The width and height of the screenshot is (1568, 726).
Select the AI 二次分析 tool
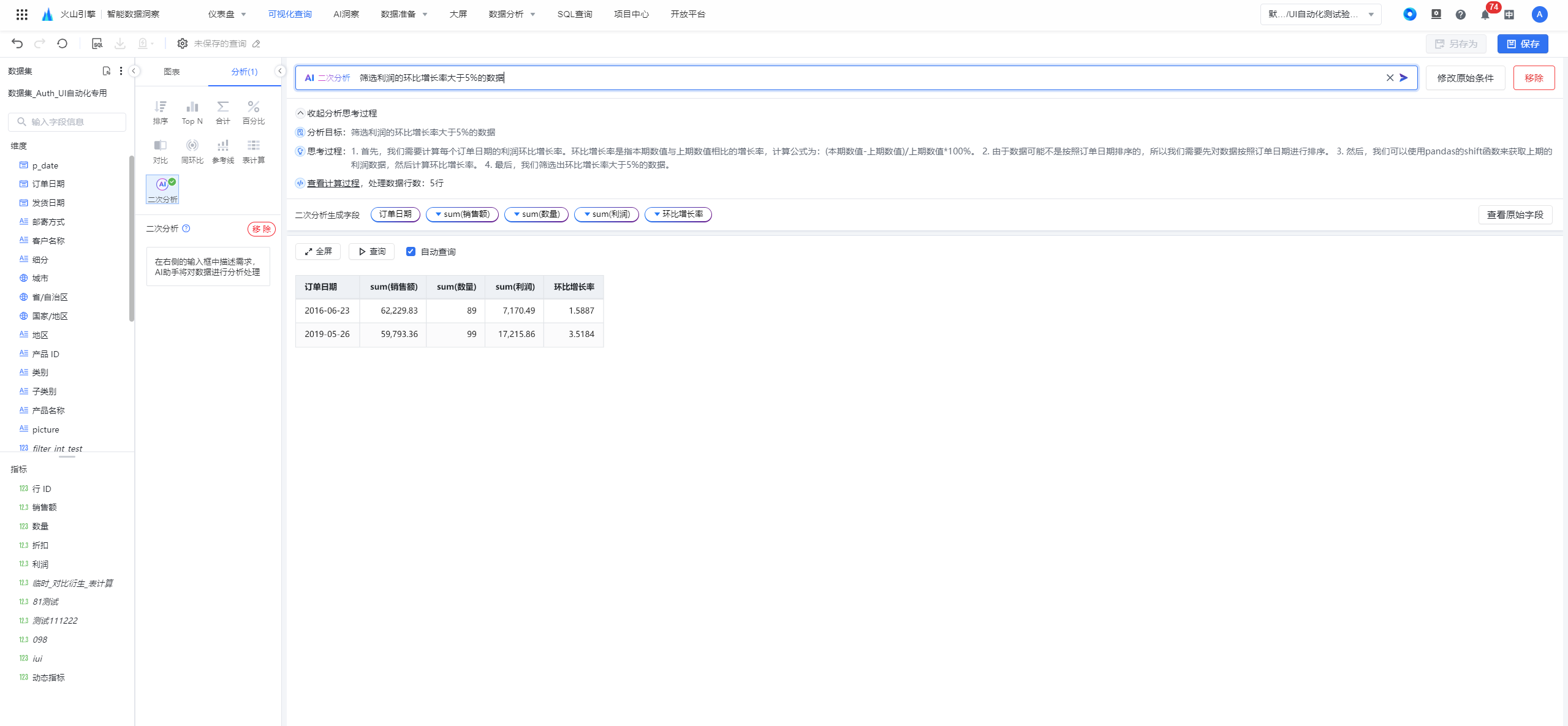[162, 190]
